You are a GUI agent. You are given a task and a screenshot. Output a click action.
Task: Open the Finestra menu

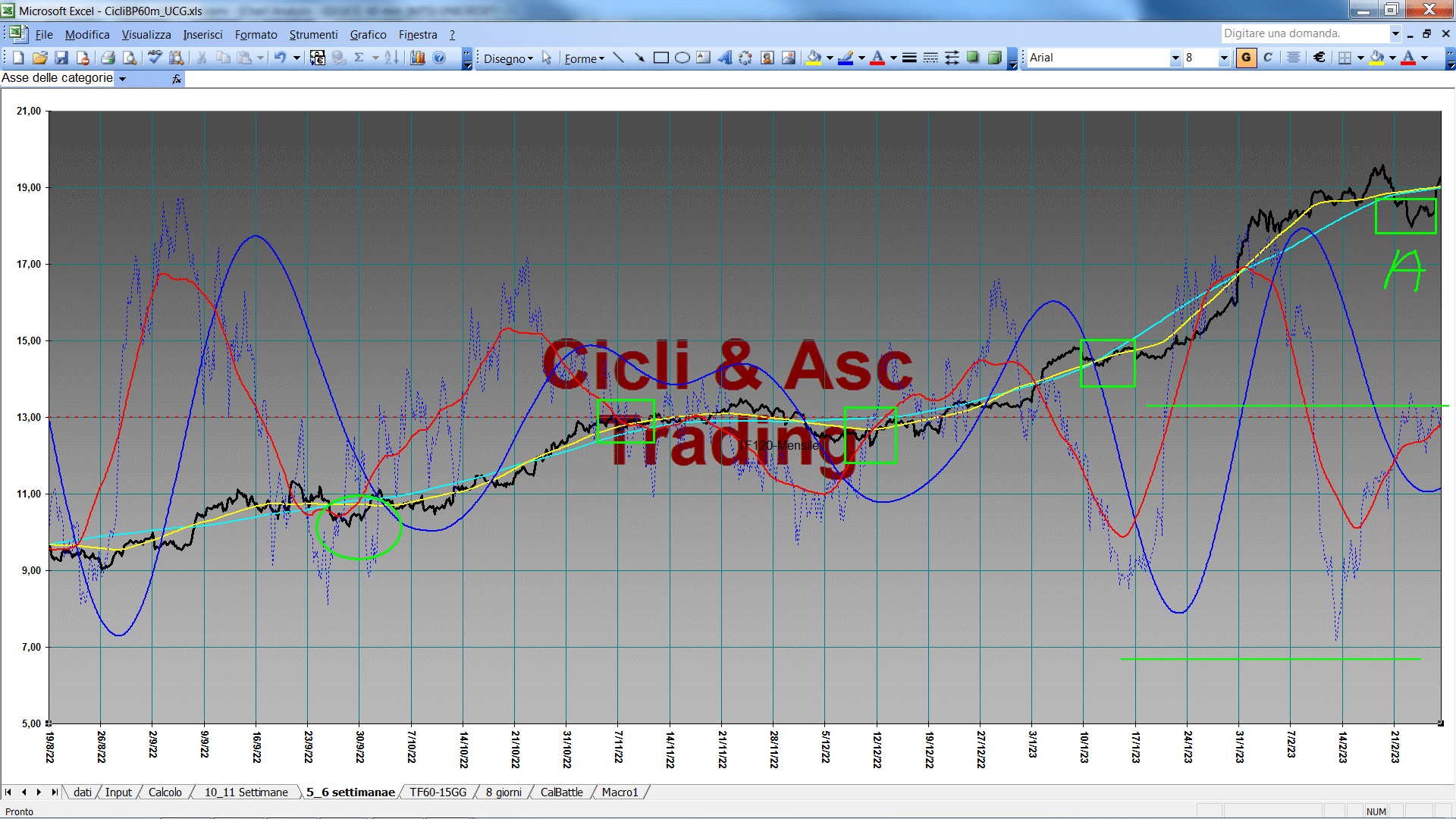[418, 35]
